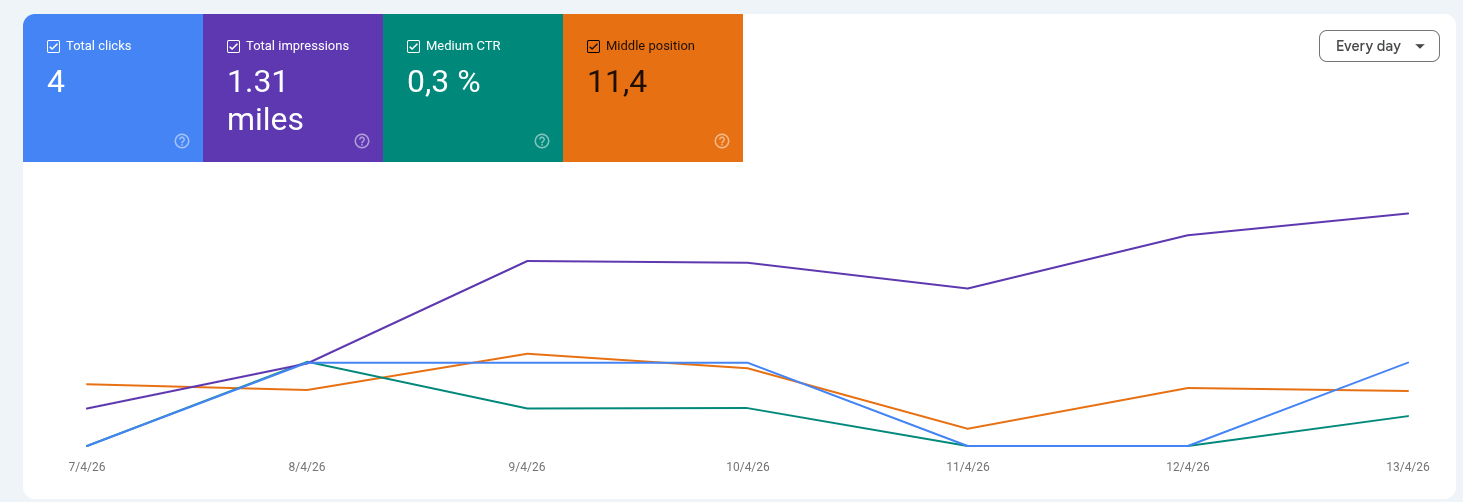This screenshot has width=1463, height=502.
Task: Click purple impressions line peak at 9/4/26
Action: click(527, 261)
